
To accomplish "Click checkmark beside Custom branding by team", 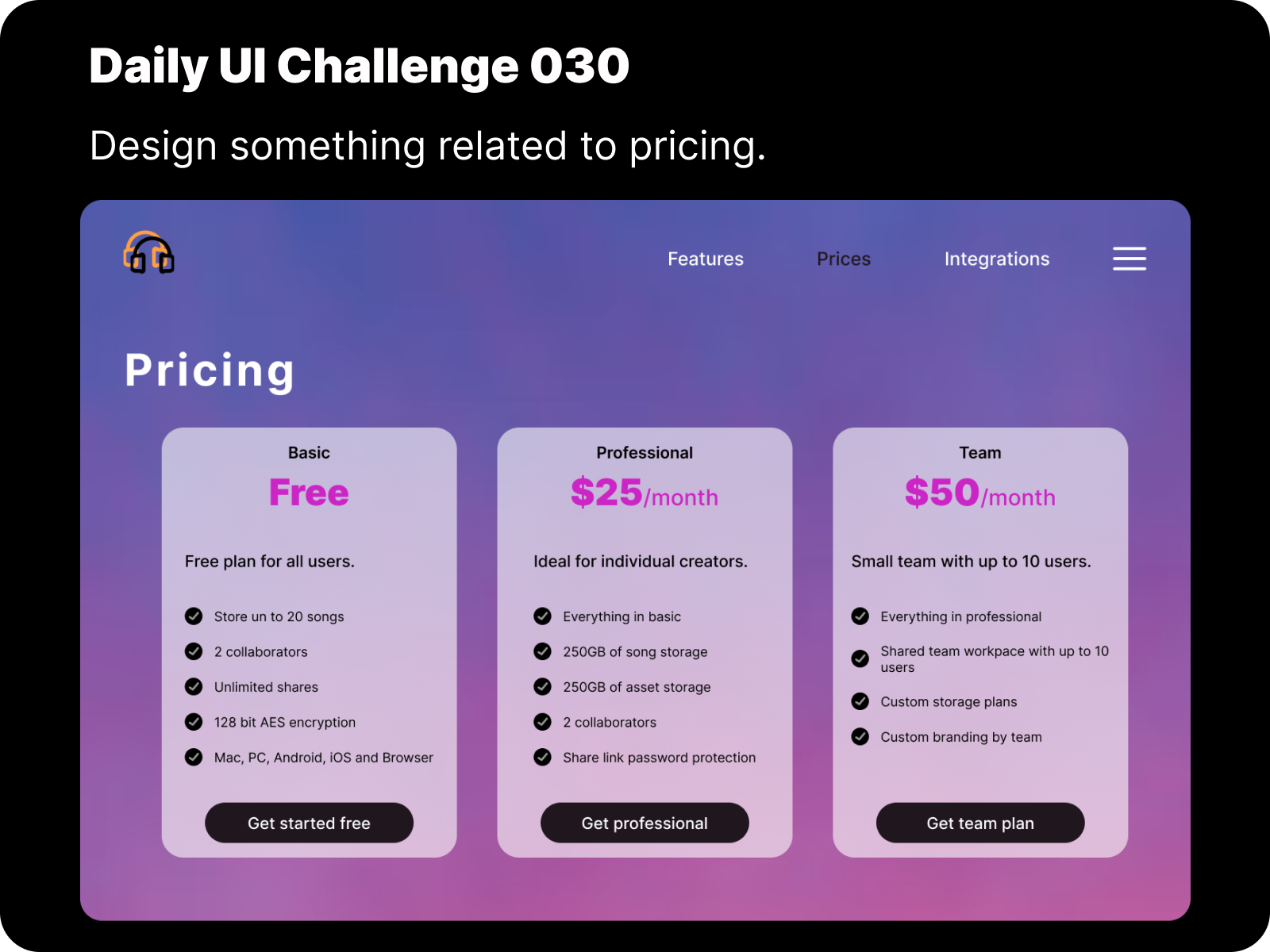I will (860, 737).
